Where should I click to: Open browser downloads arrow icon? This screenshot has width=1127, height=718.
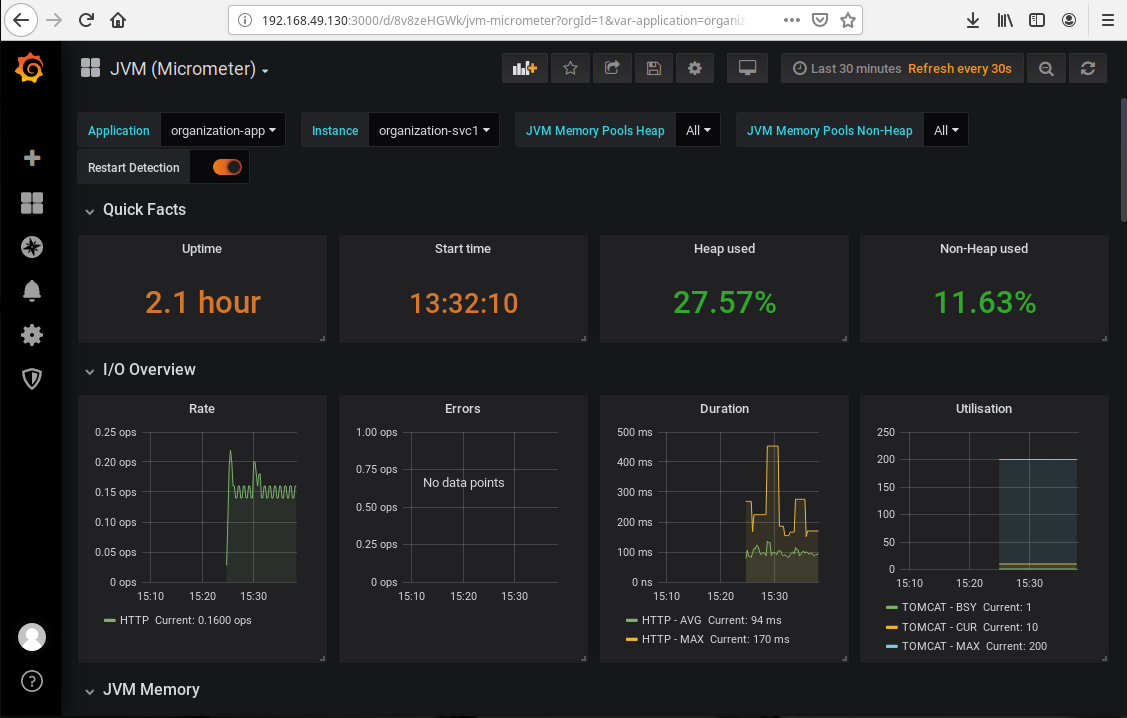click(x=972, y=20)
